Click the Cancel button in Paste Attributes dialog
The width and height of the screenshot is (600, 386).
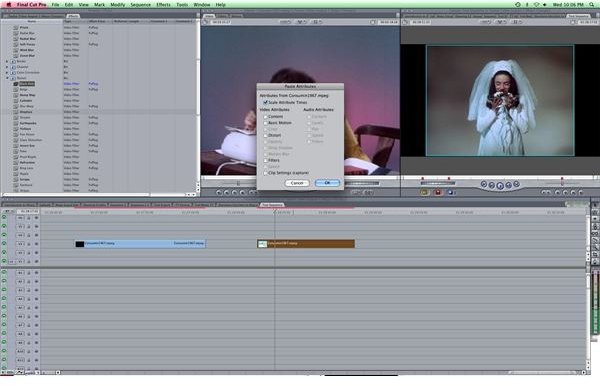pyautogui.click(x=297, y=183)
